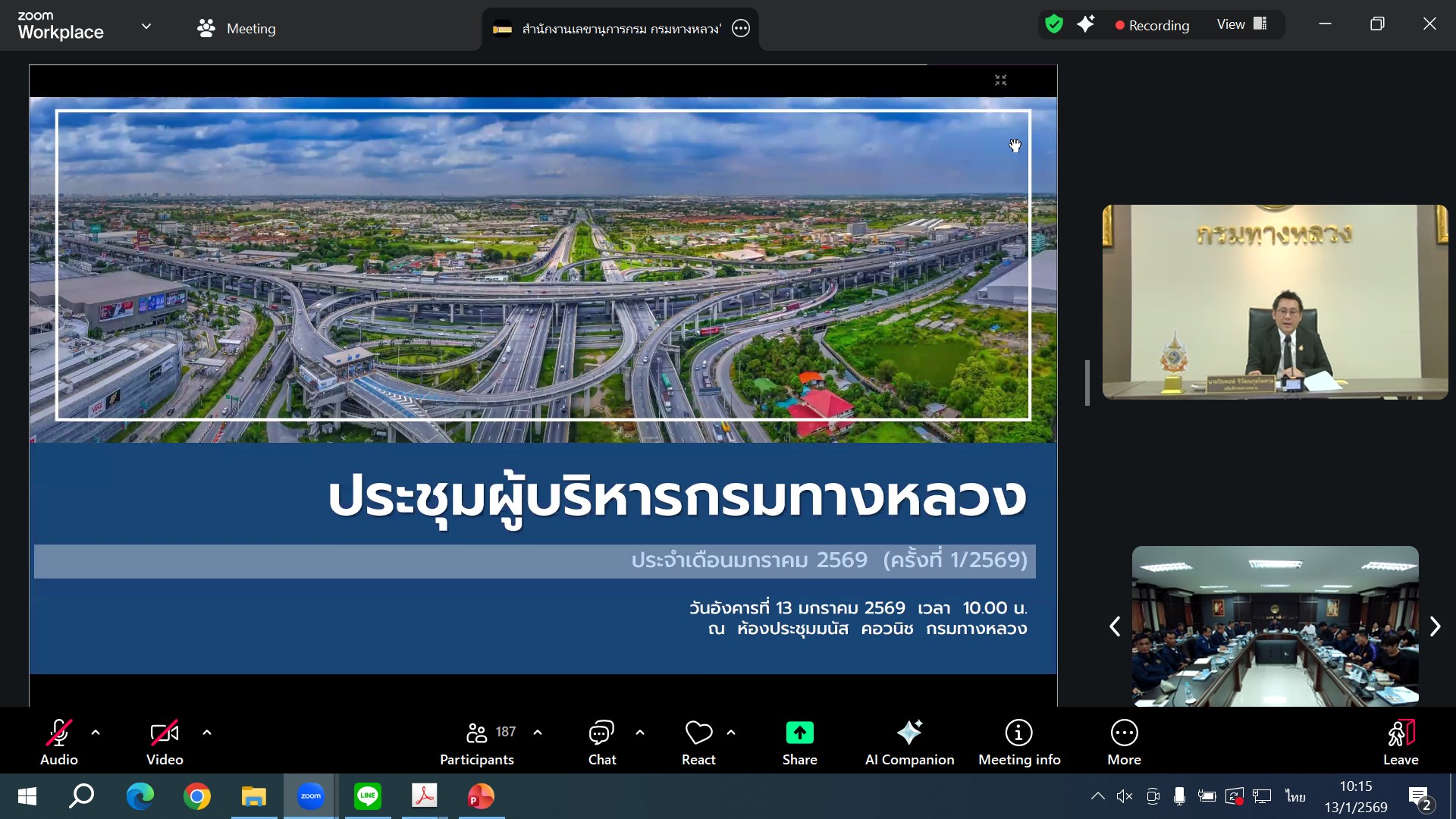Viewport: 1456px width, 819px height.
Task: Open LINE app from the taskbar
Action: [x=368, y=796]
